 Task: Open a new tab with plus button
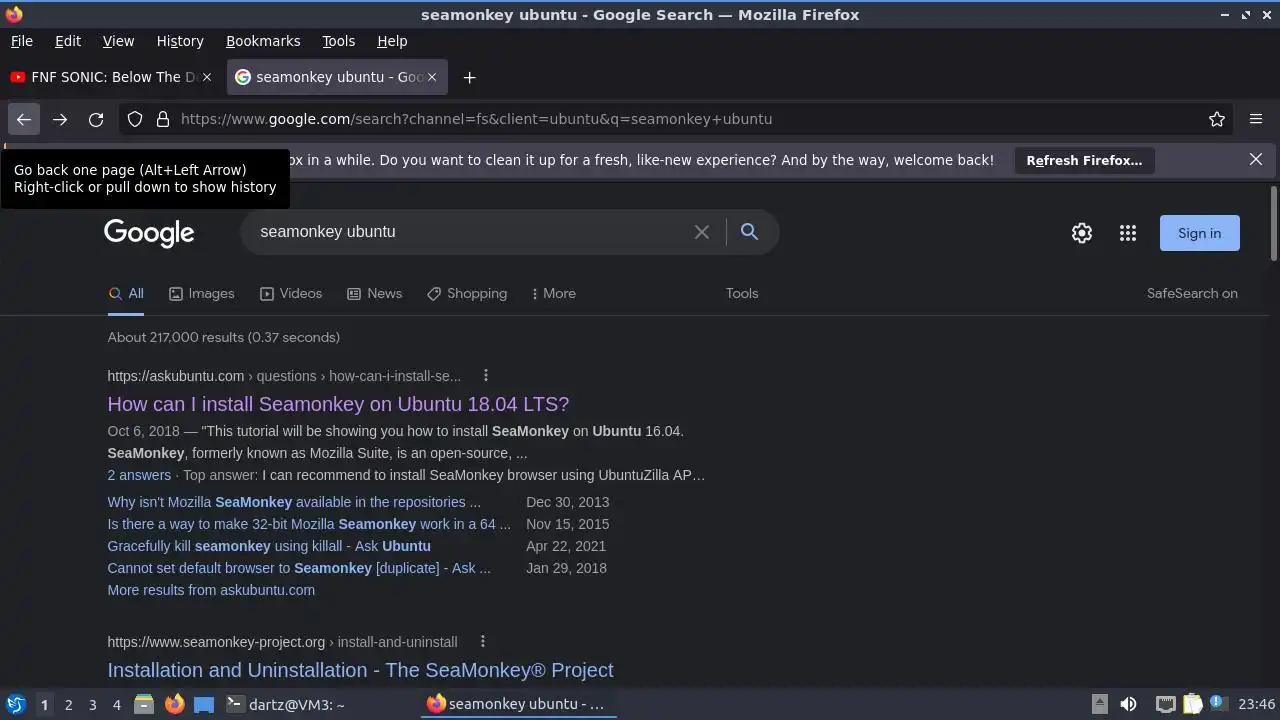point(469,77)
